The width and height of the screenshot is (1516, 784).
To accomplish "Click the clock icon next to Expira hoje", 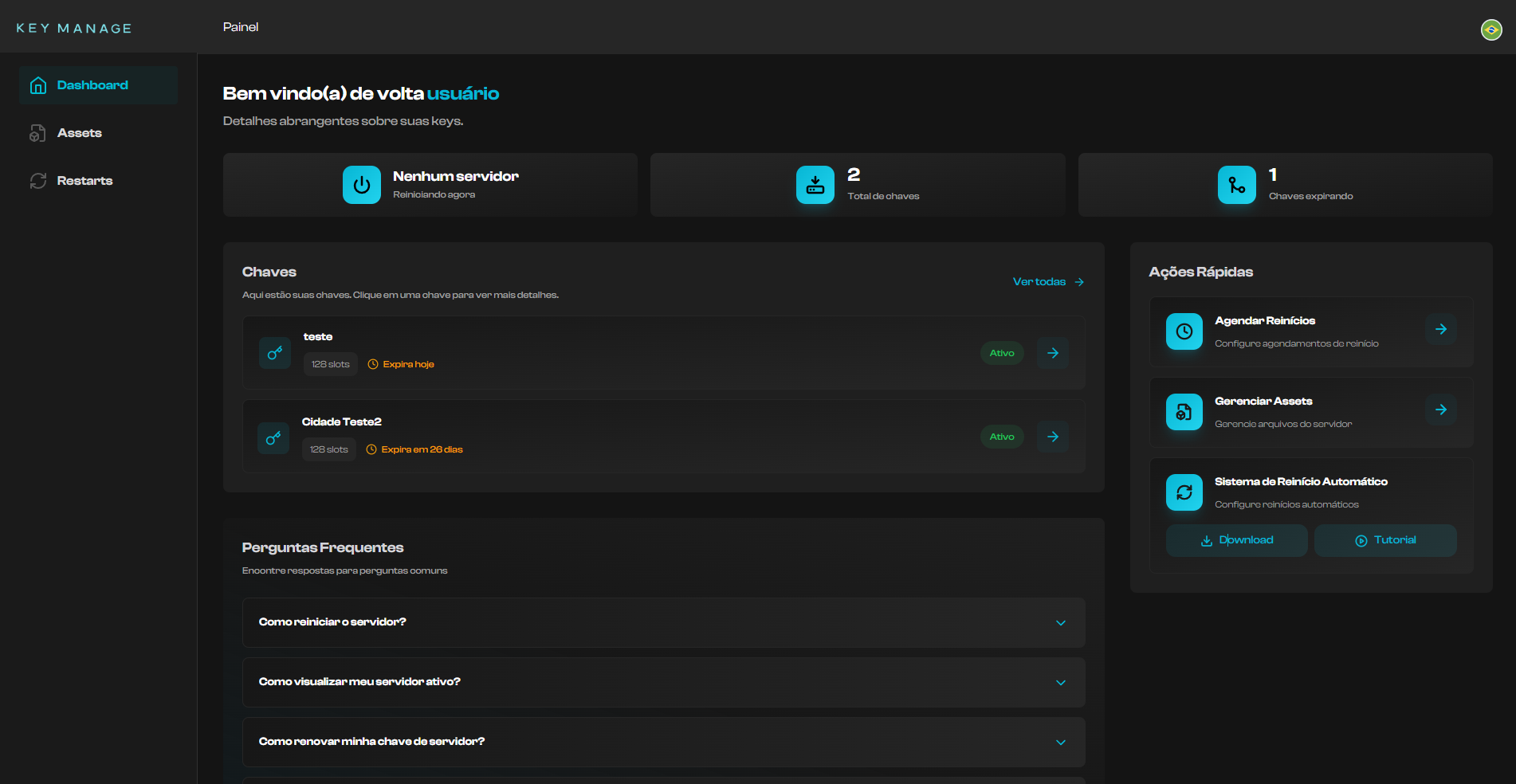I will point(372,364).
